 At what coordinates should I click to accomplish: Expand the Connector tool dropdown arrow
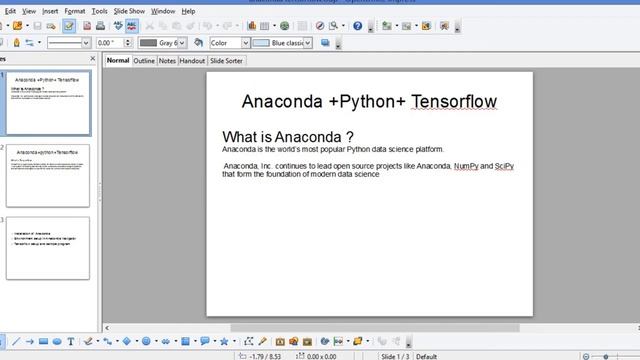(x=117, y=341)
